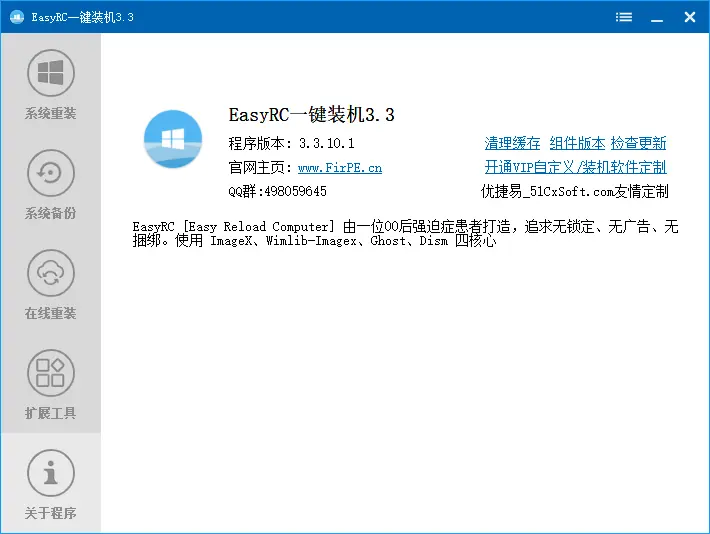Open the 在线重装 cloud sync icon
The height and width of the screenshot is (534, 710).
50,272
